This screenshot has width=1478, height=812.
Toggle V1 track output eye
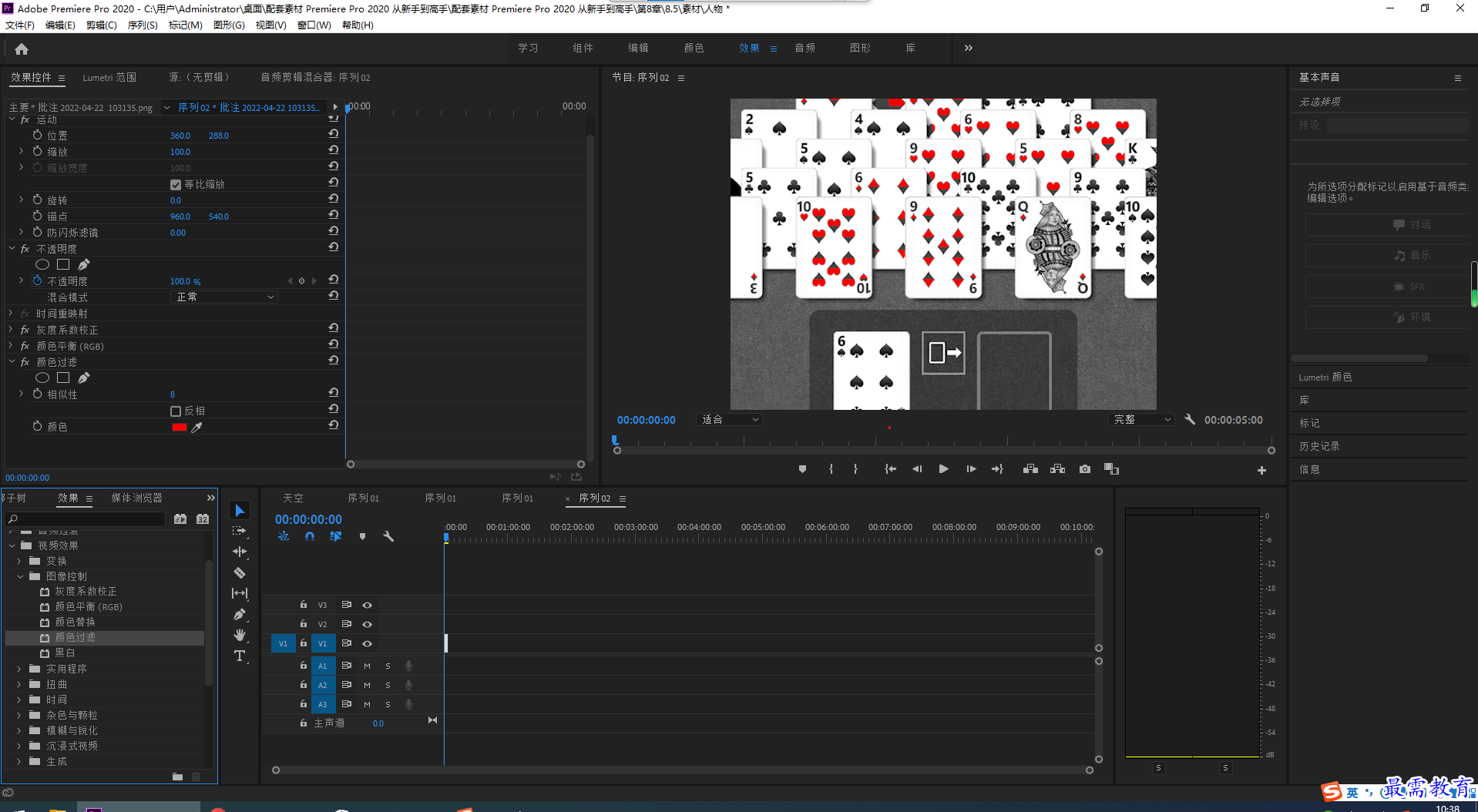coord(368,643)
